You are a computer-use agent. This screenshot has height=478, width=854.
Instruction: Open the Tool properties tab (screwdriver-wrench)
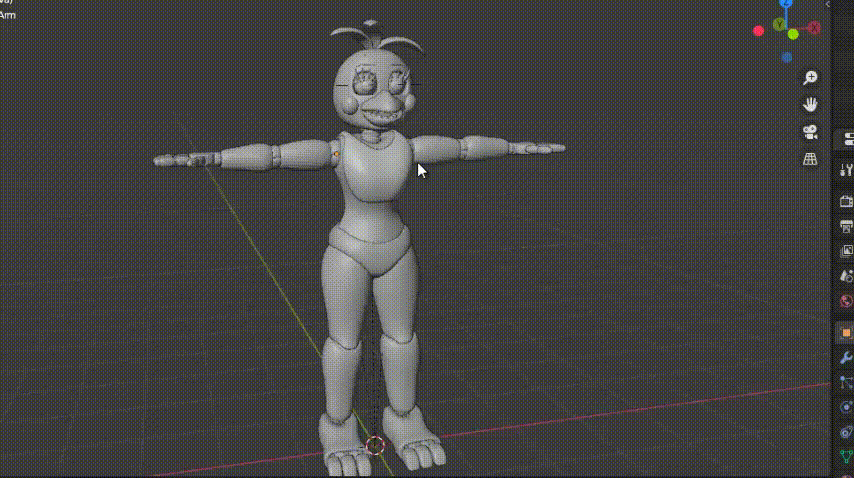[x=846, y=170]
